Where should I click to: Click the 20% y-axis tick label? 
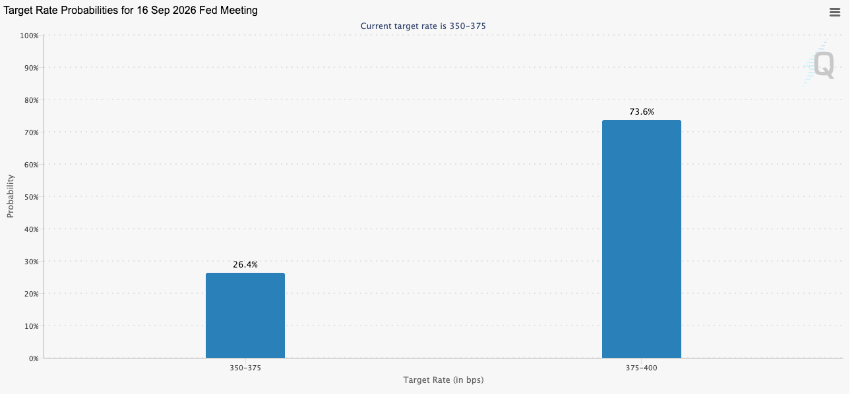(x=31, y=294)
